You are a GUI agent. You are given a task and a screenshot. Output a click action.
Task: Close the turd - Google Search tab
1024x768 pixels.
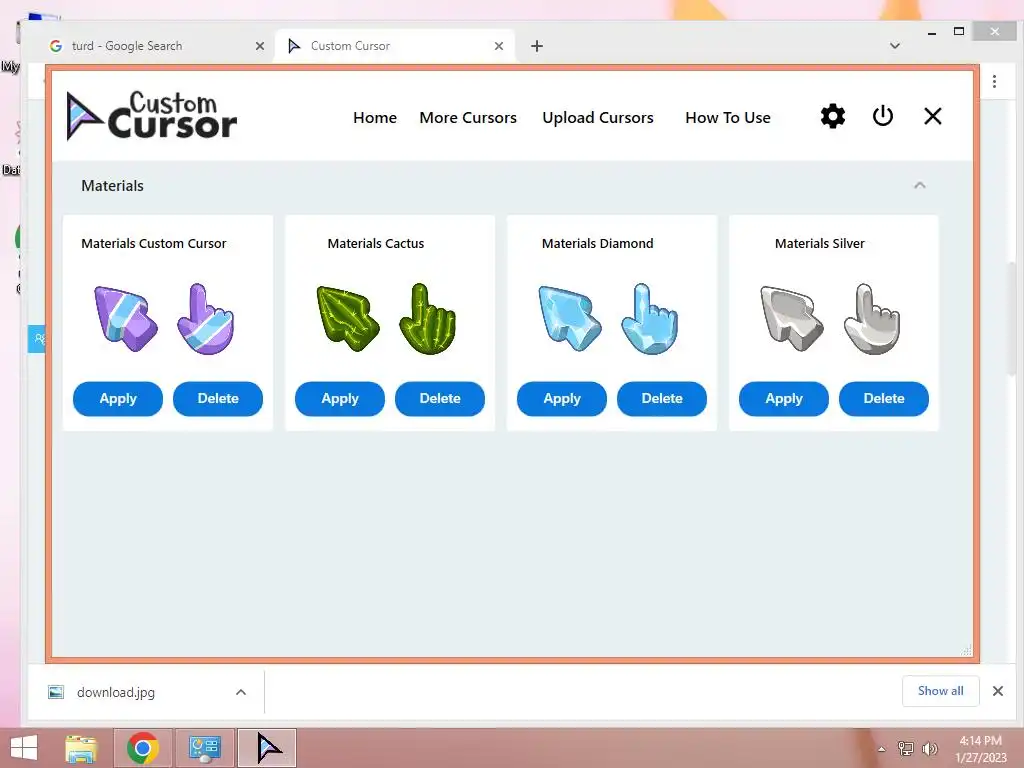point(260,46)
